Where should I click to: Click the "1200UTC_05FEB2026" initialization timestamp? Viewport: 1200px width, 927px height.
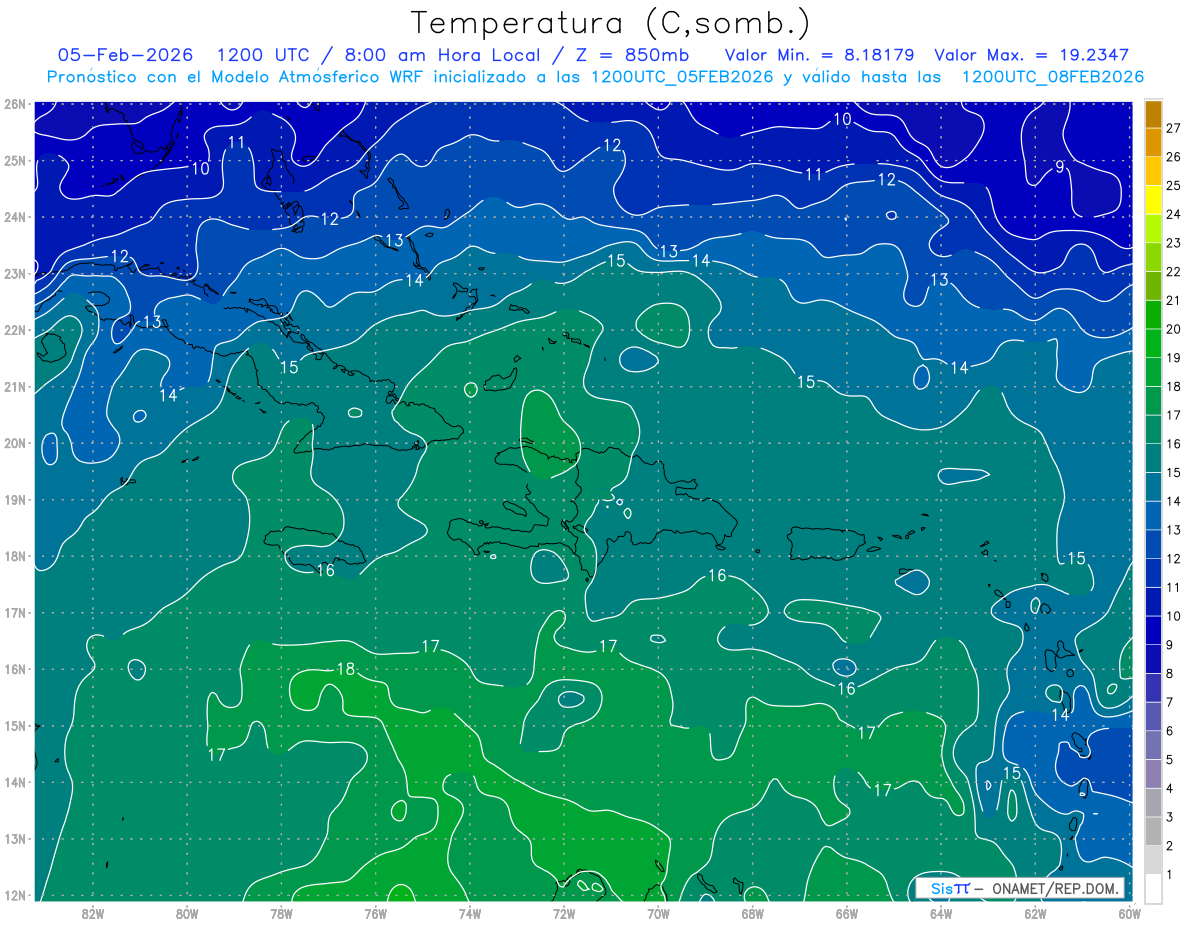[x=682, y=77]
